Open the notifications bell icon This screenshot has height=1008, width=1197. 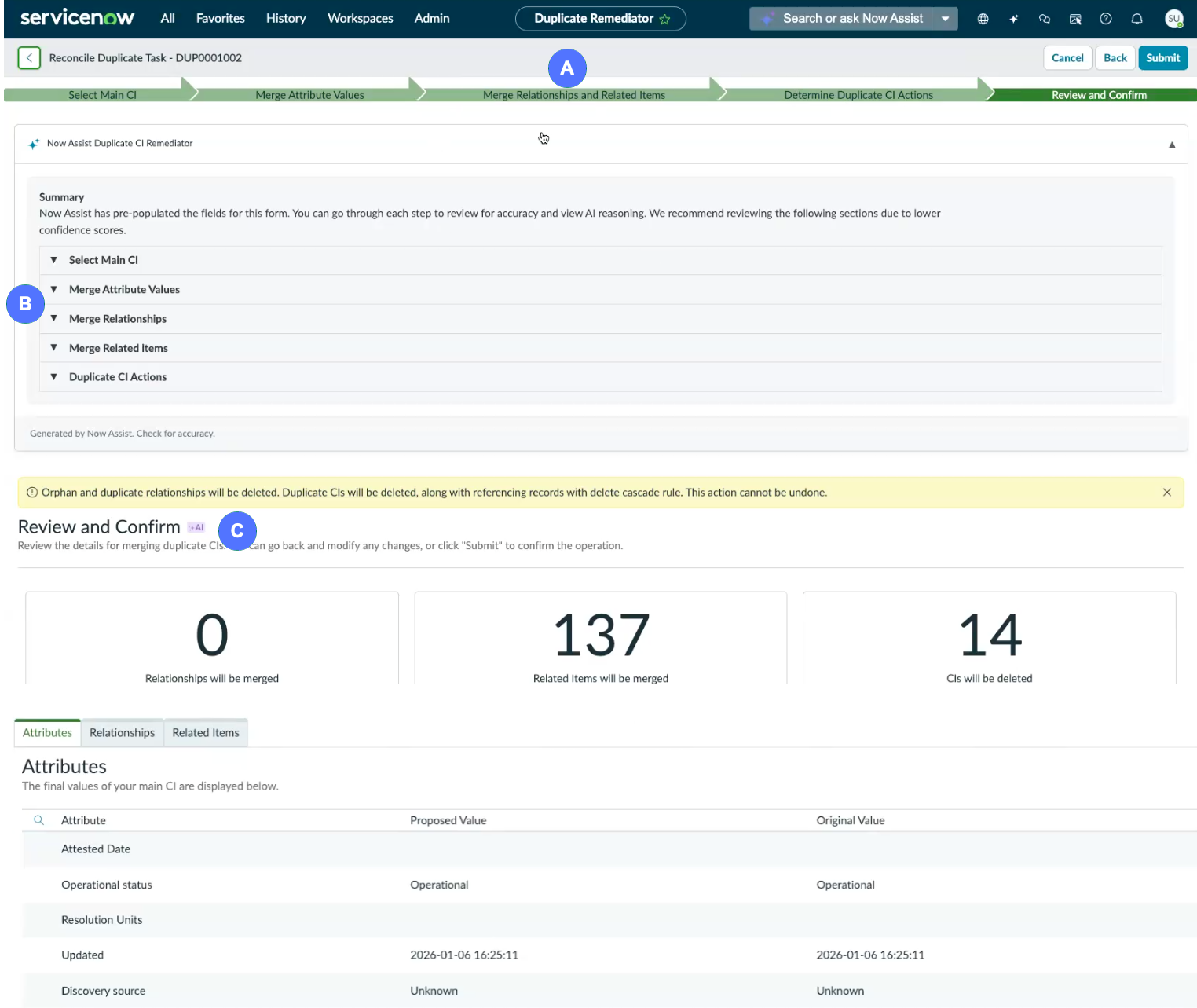tap(1137, 19)
